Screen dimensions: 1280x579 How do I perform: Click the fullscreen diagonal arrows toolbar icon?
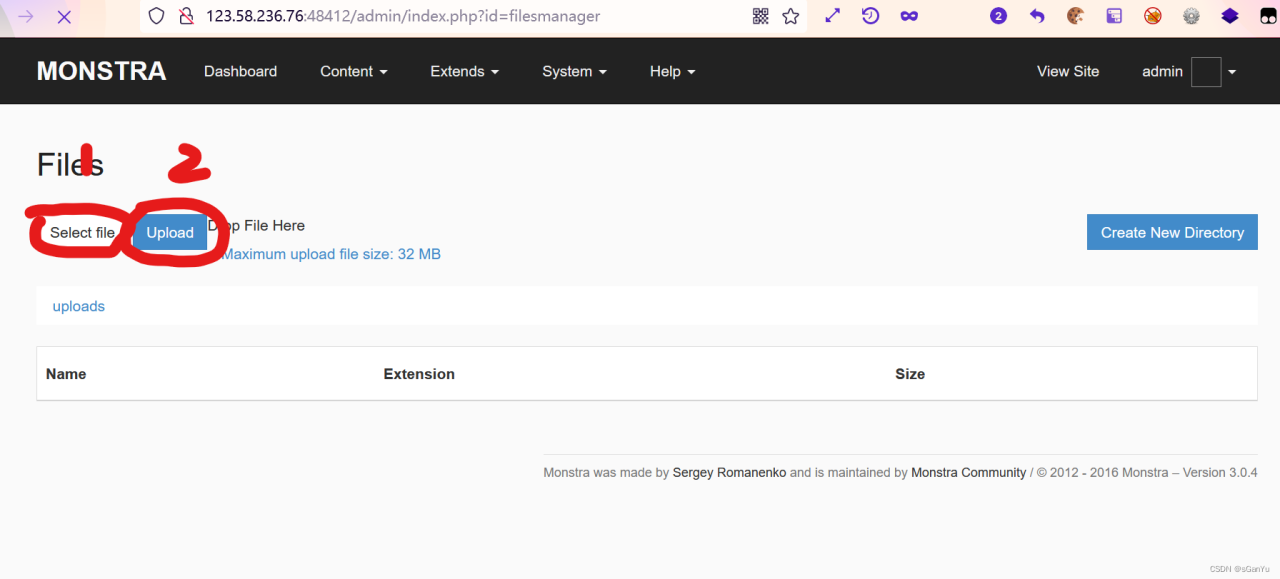point(832,16)
